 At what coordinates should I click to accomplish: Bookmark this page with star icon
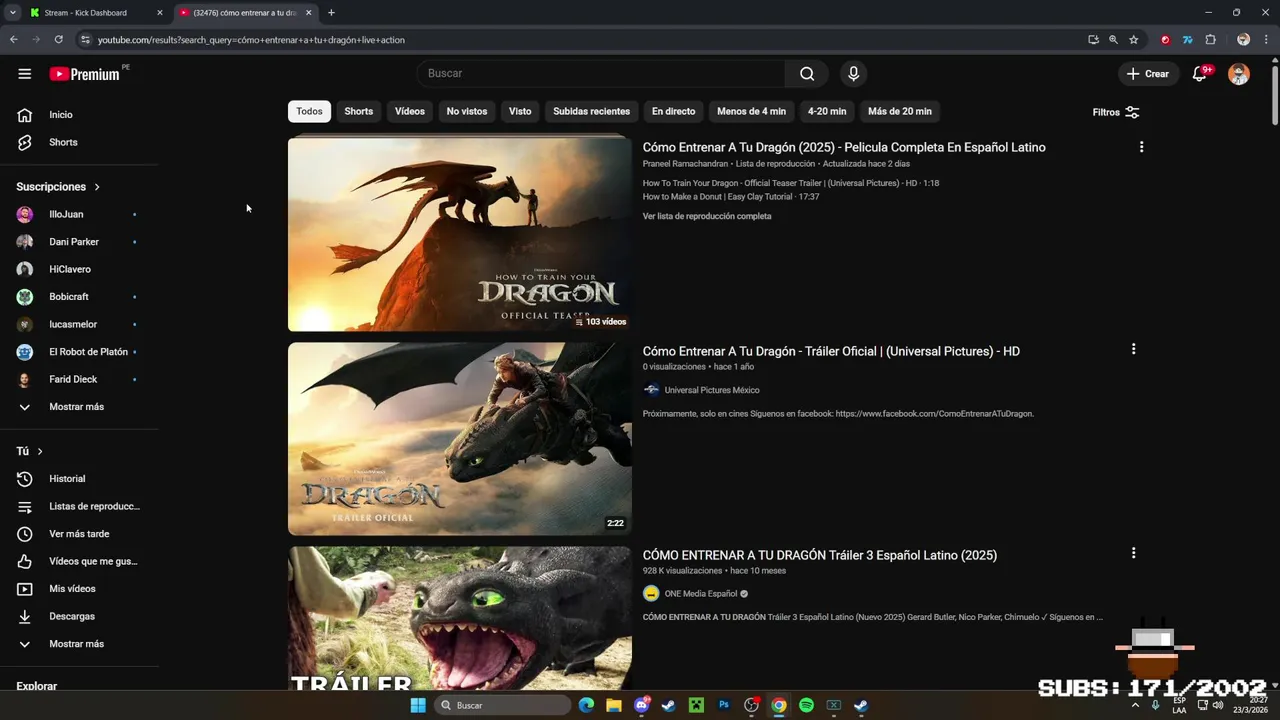pos(1133,40)
